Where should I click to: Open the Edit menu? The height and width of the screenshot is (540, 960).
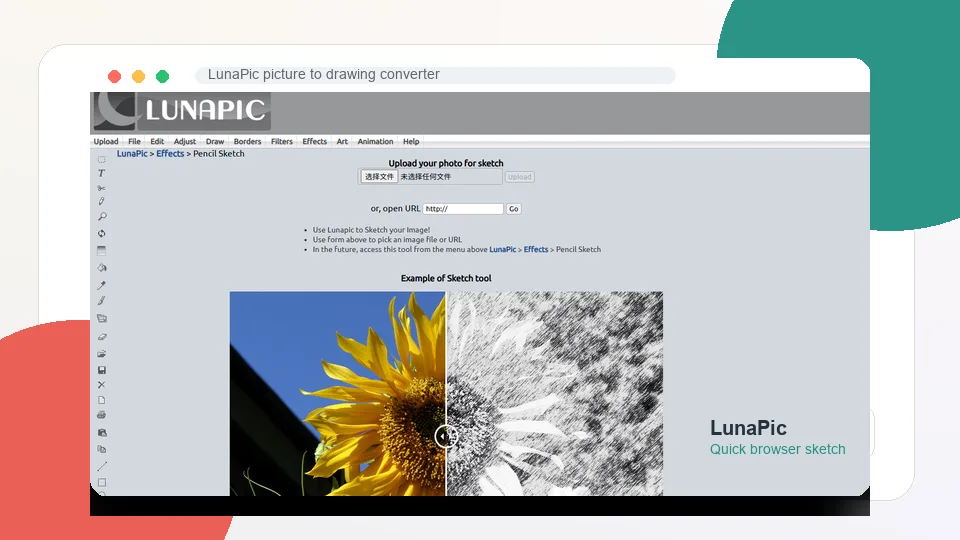[x=157, y=141]
